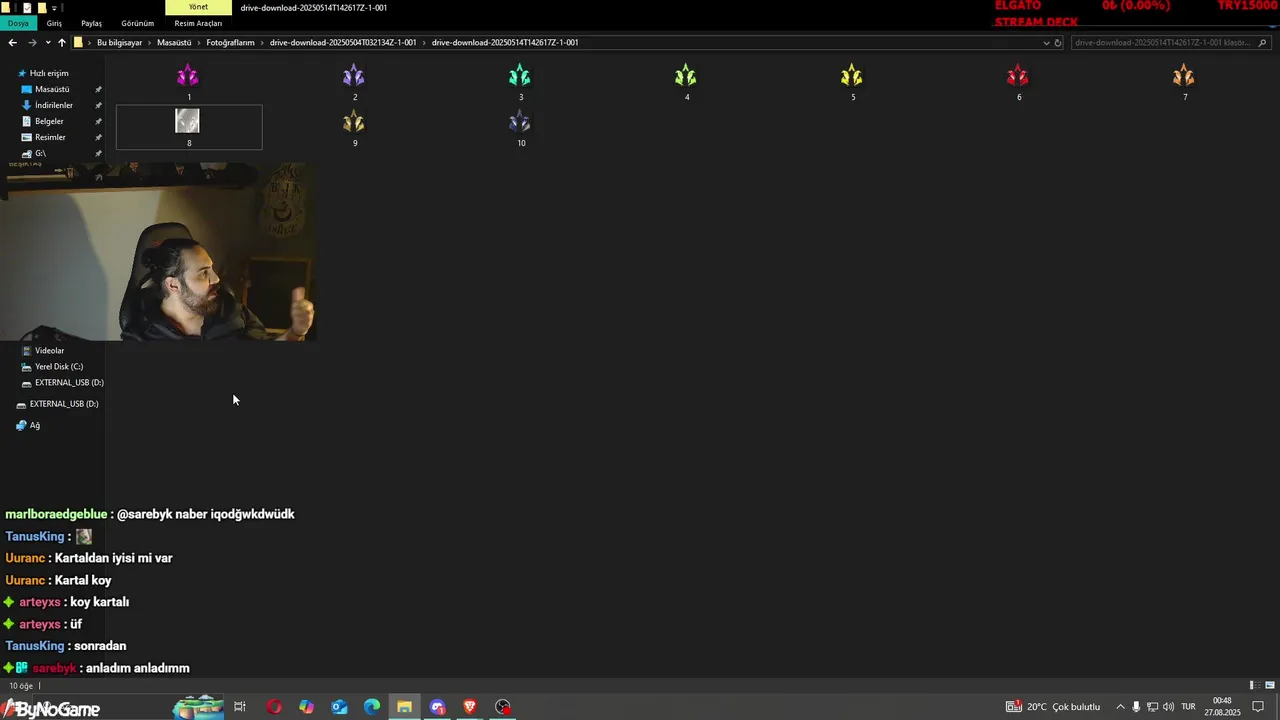The image size is (1280, 720).
Task: Select the G:\ pinned drive entry
Action: (40, 153)
